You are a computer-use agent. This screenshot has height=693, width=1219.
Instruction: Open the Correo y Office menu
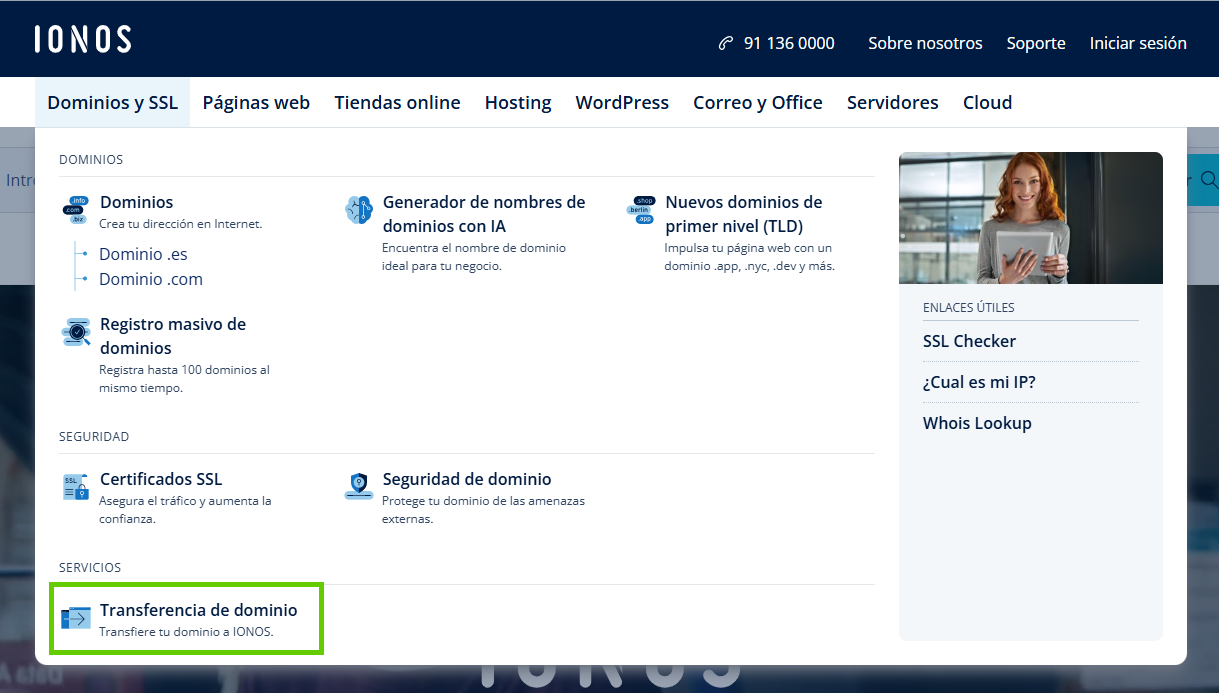[x=757, y=102]
